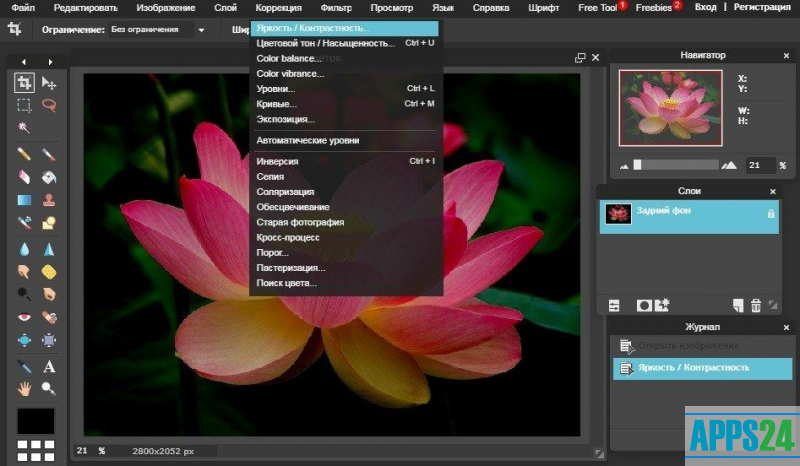The height and width of the screenshot is (466, 800).
Task: Click the Вход login link
Action: pyautogui.click(x=705, y=7)
